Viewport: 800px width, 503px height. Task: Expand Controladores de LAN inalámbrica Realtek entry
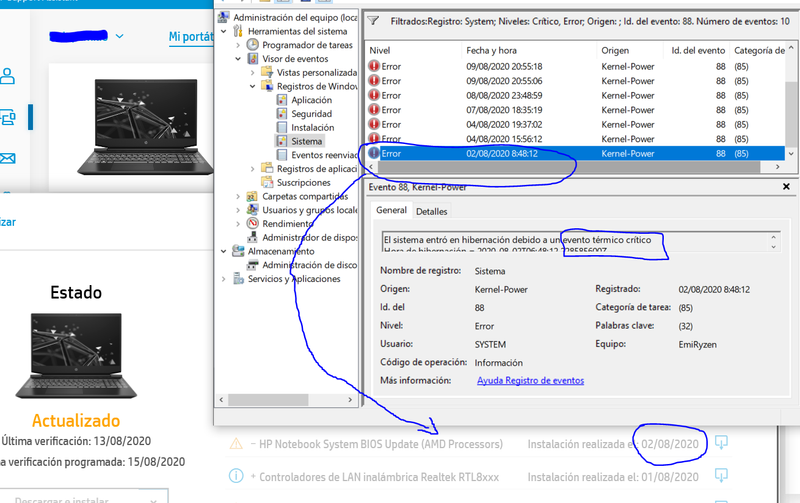tap(253, 477)
